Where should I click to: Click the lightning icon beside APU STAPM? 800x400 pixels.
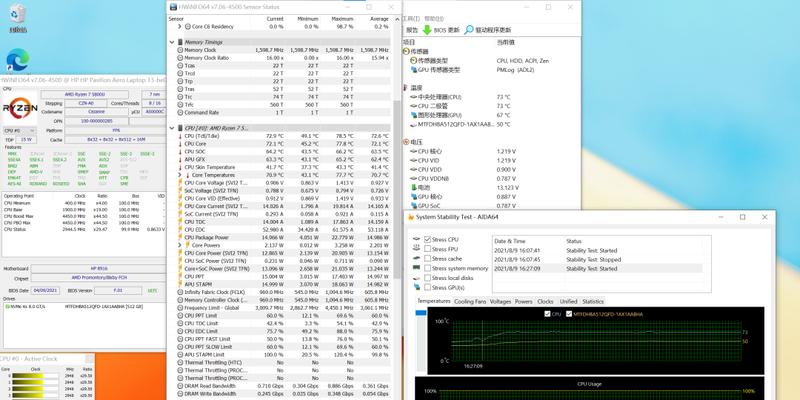click(x=180, y=284)
